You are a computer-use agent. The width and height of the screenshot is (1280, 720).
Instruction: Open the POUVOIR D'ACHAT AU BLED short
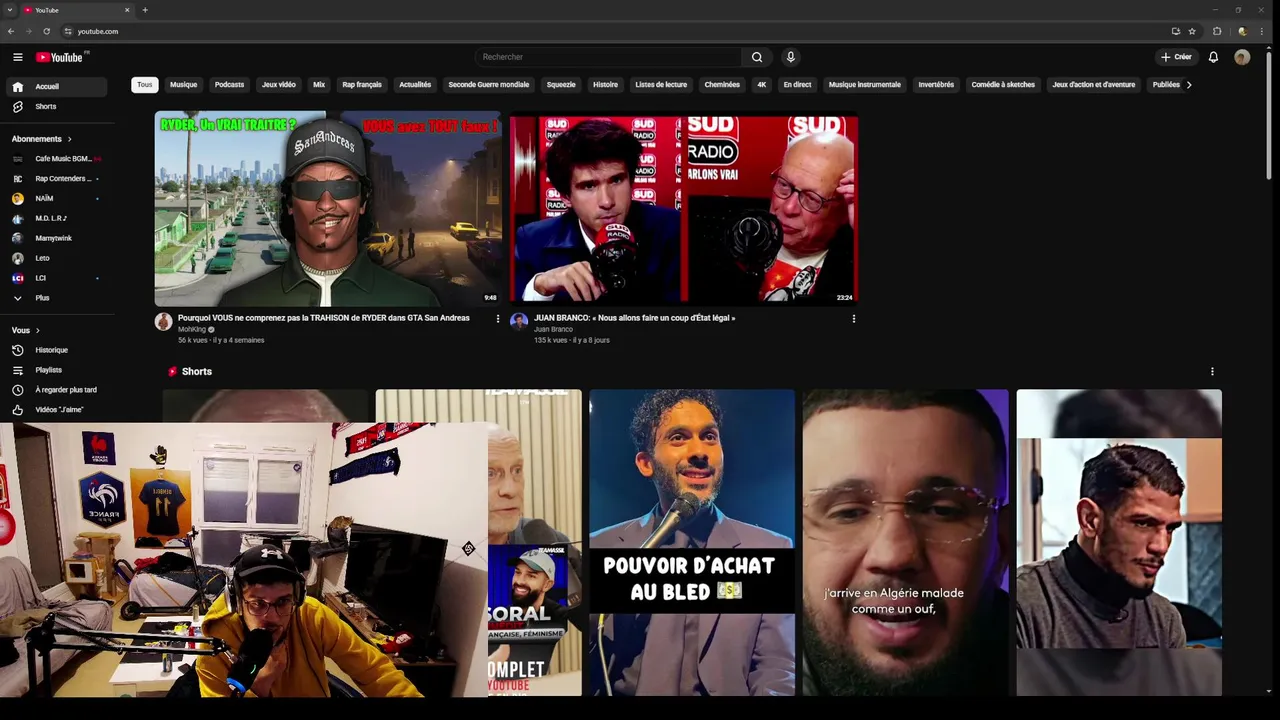click(x=692, y=542)
